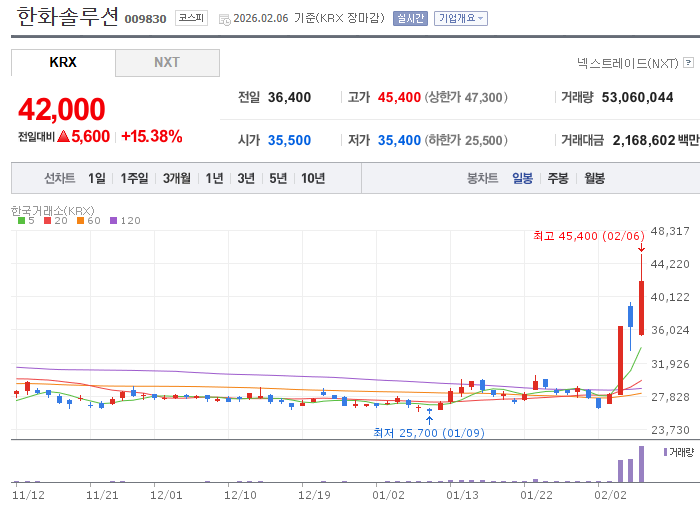
Task: Click the 48,317 price axis label
Action: pos(670,231)
